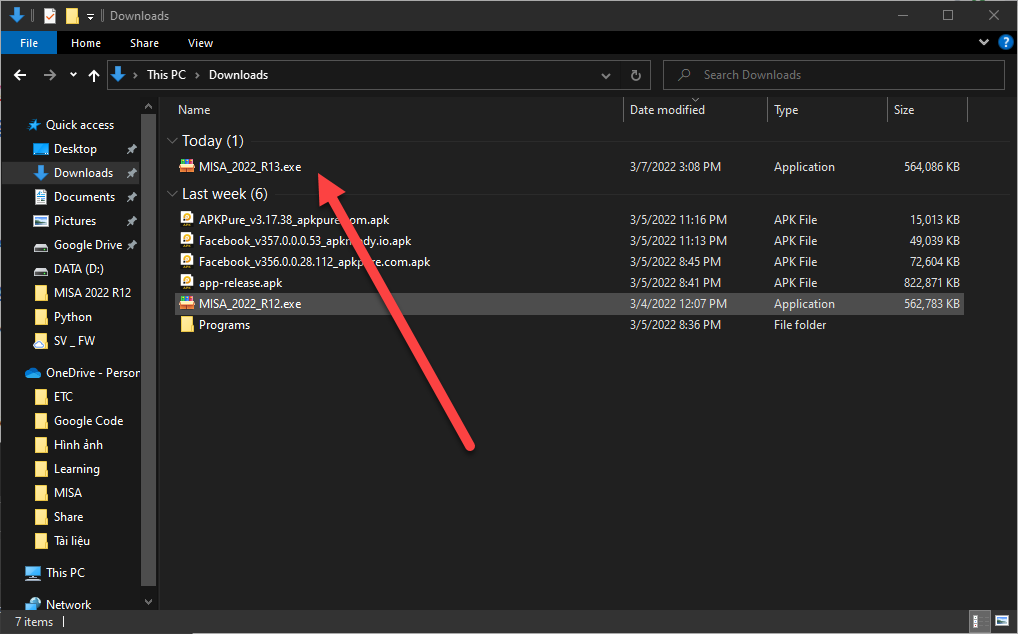Select Downloads in navigation pane
This screenshot has width=1018, height=634.
[x=73, y=173]
